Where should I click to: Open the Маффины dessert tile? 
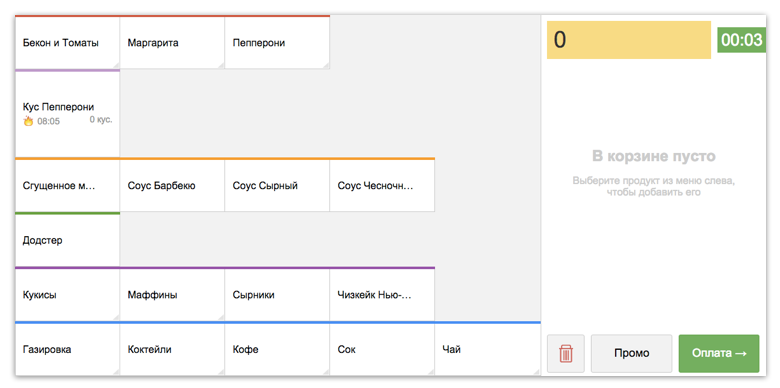pyautogui.click(x=172, y=295)
